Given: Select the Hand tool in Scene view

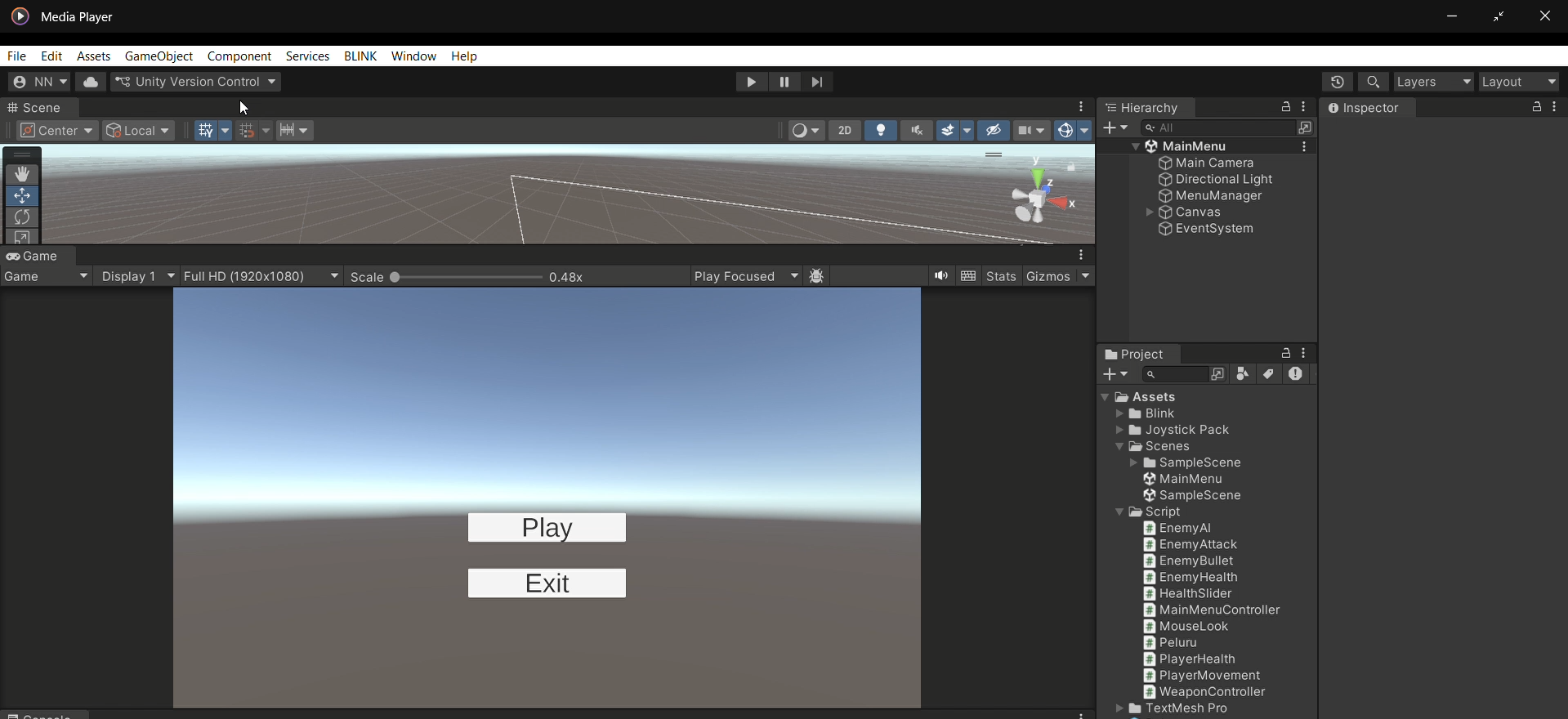Looking at the screenshot, I should pos(22,174).
